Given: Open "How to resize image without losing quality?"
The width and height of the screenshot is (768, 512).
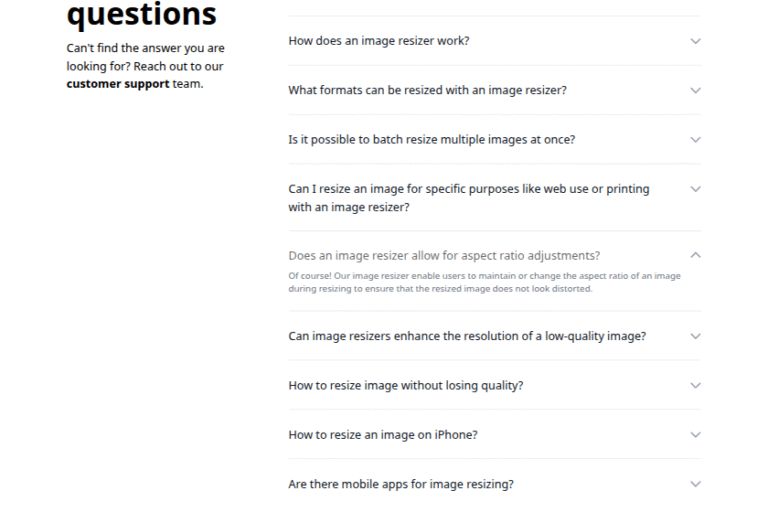Looking at the screenshot, I should tap(405, 386).
